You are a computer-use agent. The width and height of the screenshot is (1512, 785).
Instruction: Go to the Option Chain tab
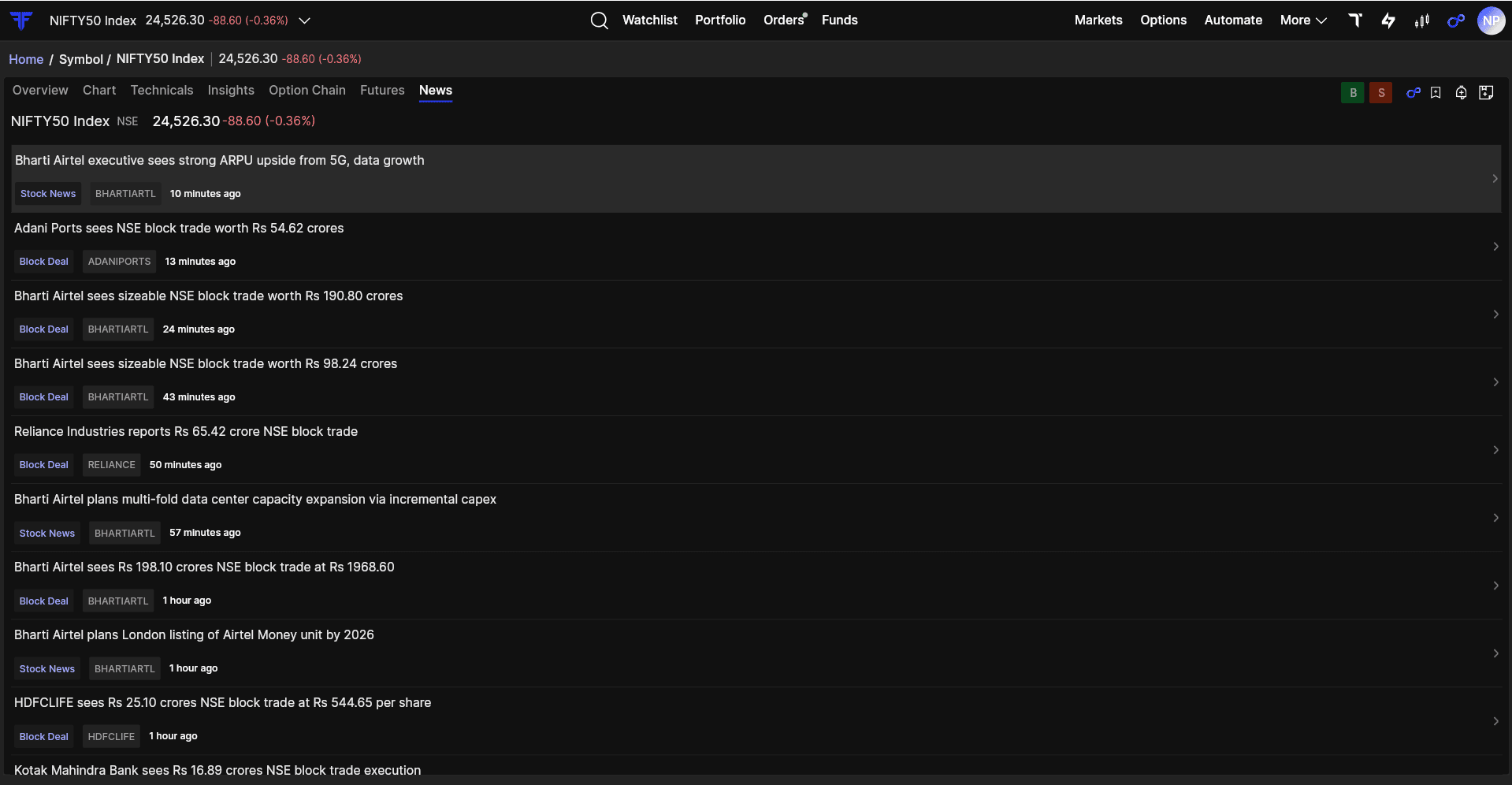click(307, 91)
